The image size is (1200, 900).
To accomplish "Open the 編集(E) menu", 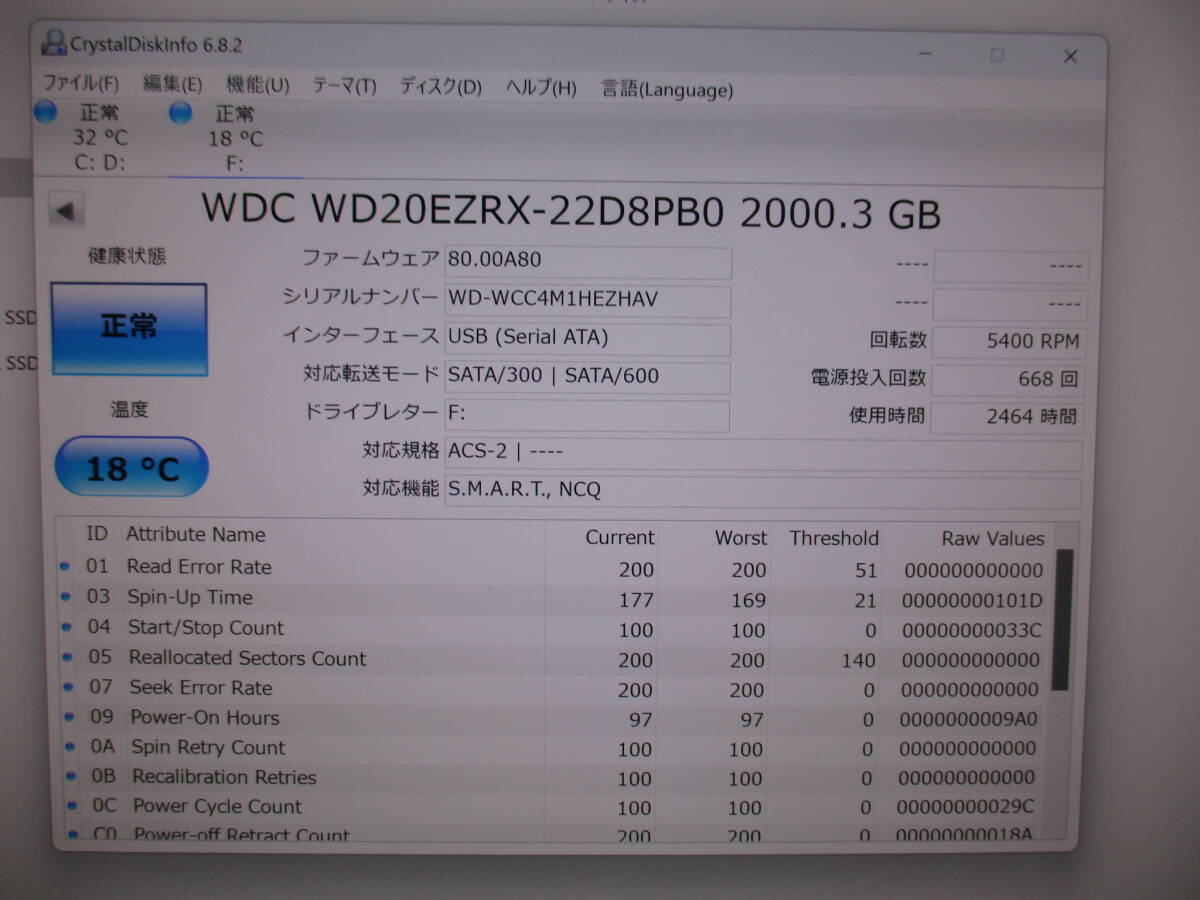I will [172, 86].
